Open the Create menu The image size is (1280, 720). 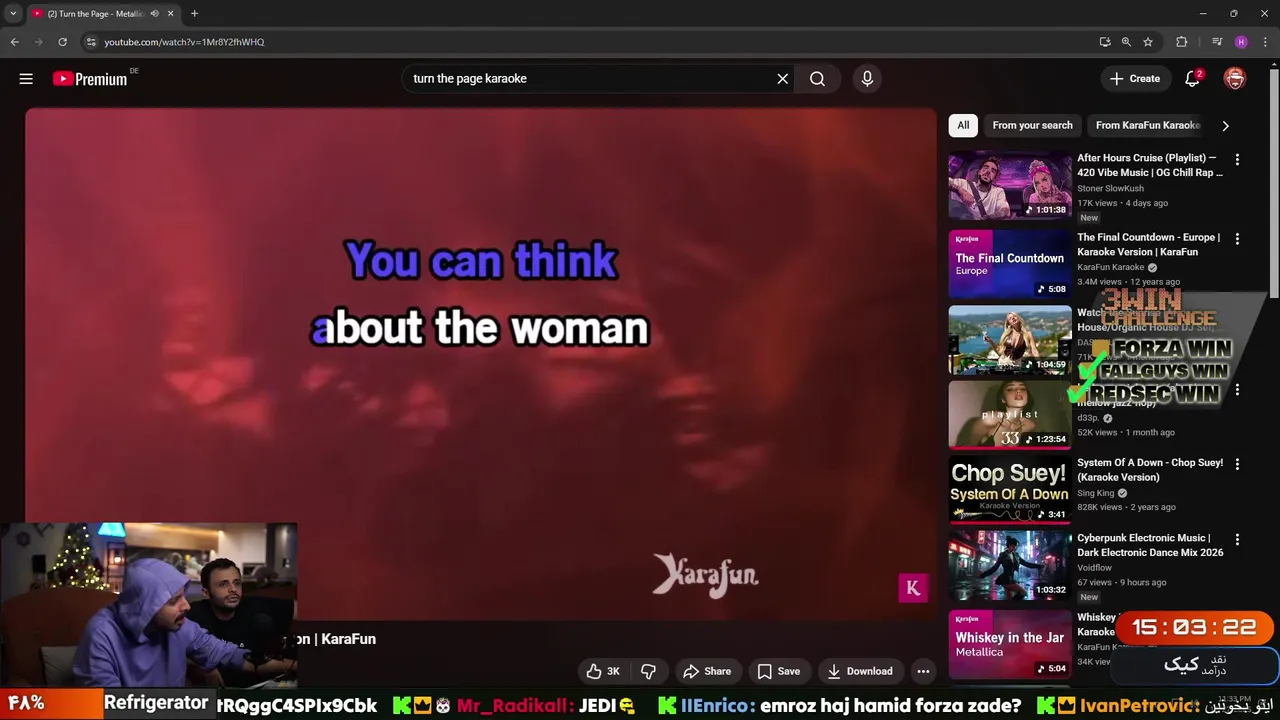pyautogui.click(x=1135, y=79)
